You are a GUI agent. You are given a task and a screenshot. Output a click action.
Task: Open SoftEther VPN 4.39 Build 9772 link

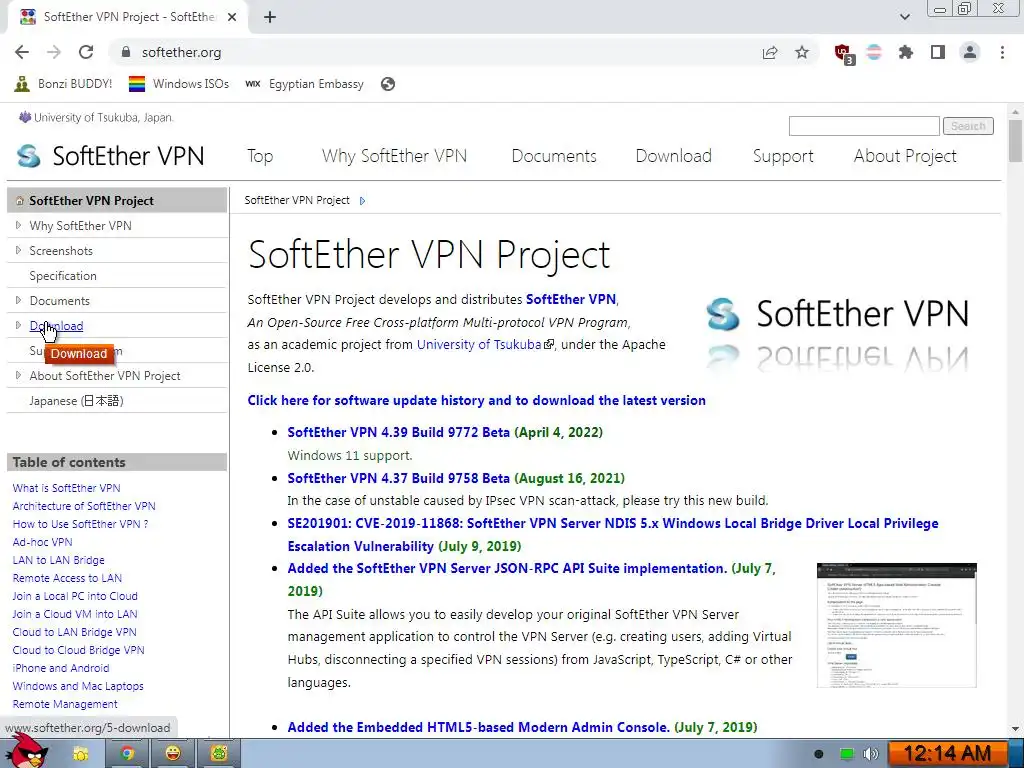click(x=398, y=432)
